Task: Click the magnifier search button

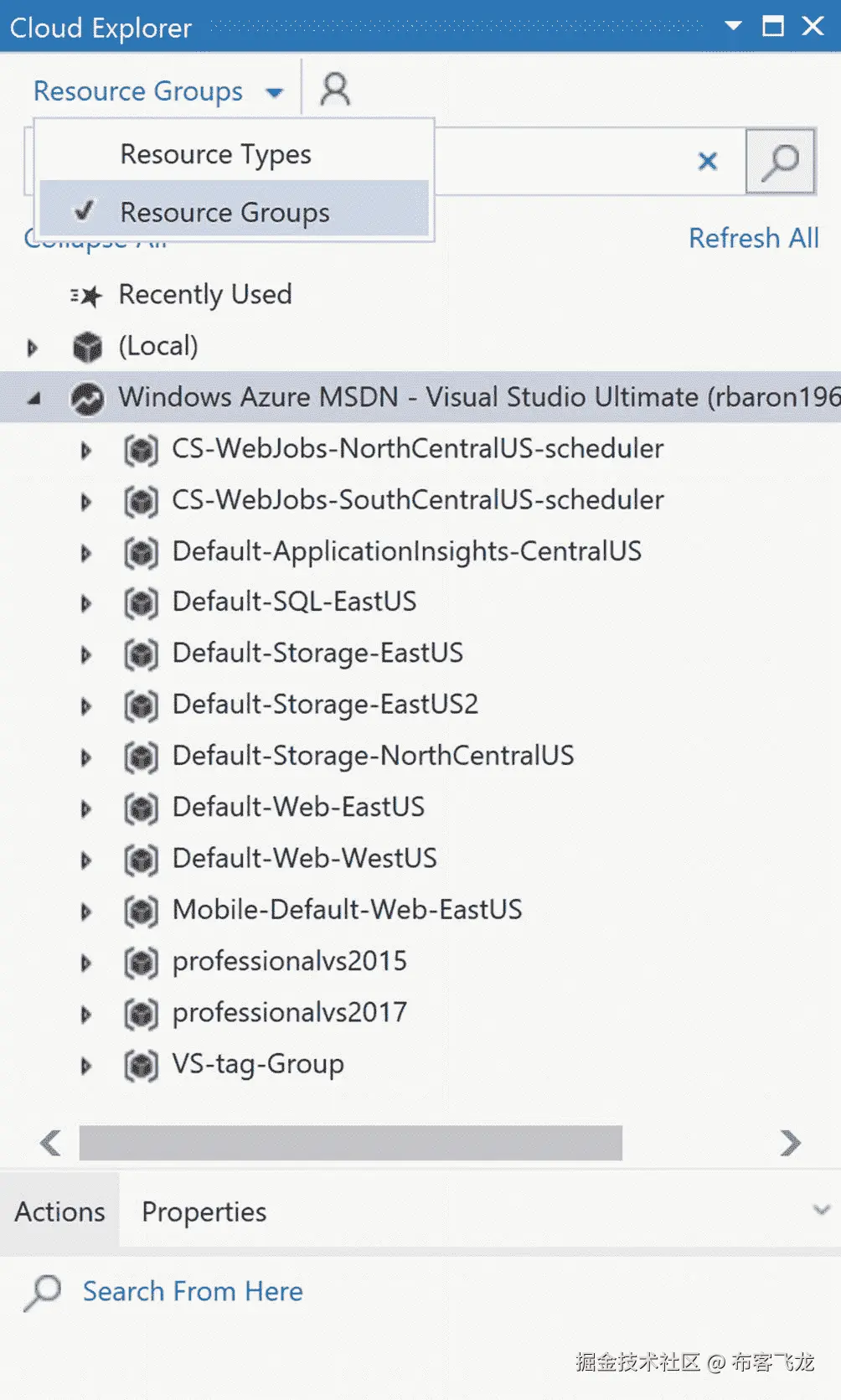Action: coord(780,161)
